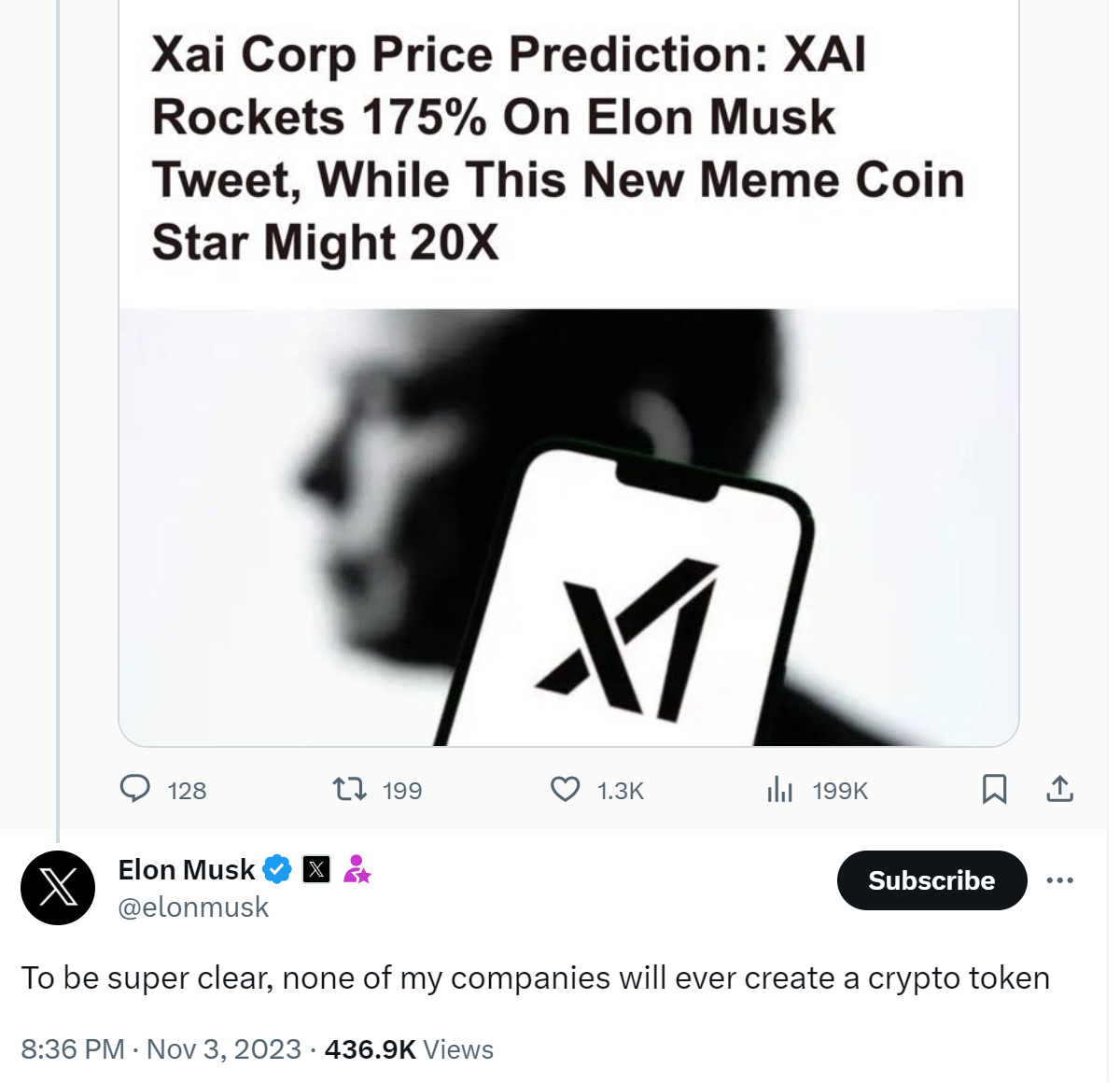Viewport: 1120px width, 1083px height.
Task: Click the "To be super clear" tweet text
Action: tap(535, 978)
